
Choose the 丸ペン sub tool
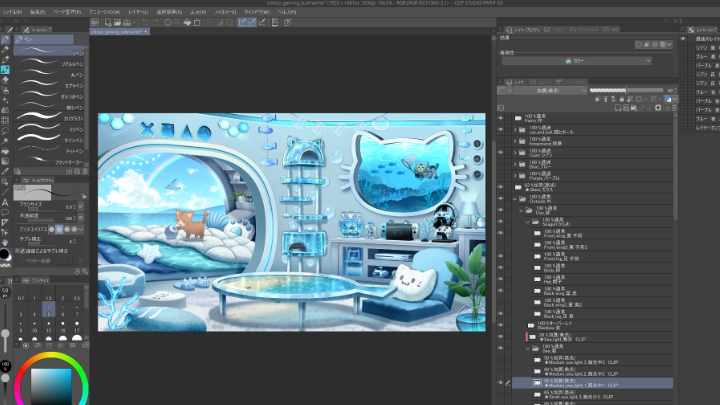coord(50,74)
